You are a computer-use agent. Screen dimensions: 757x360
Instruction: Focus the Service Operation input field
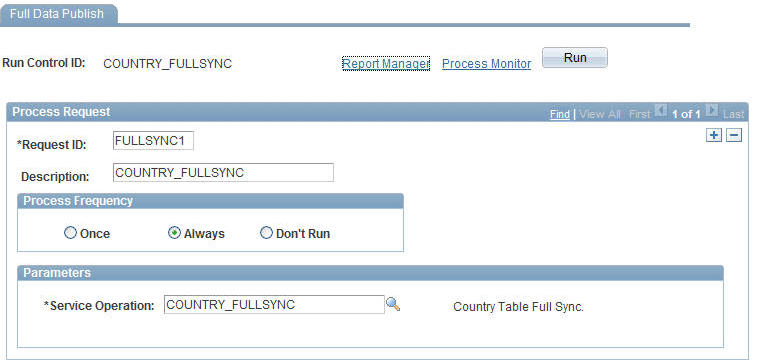[274, 305]
